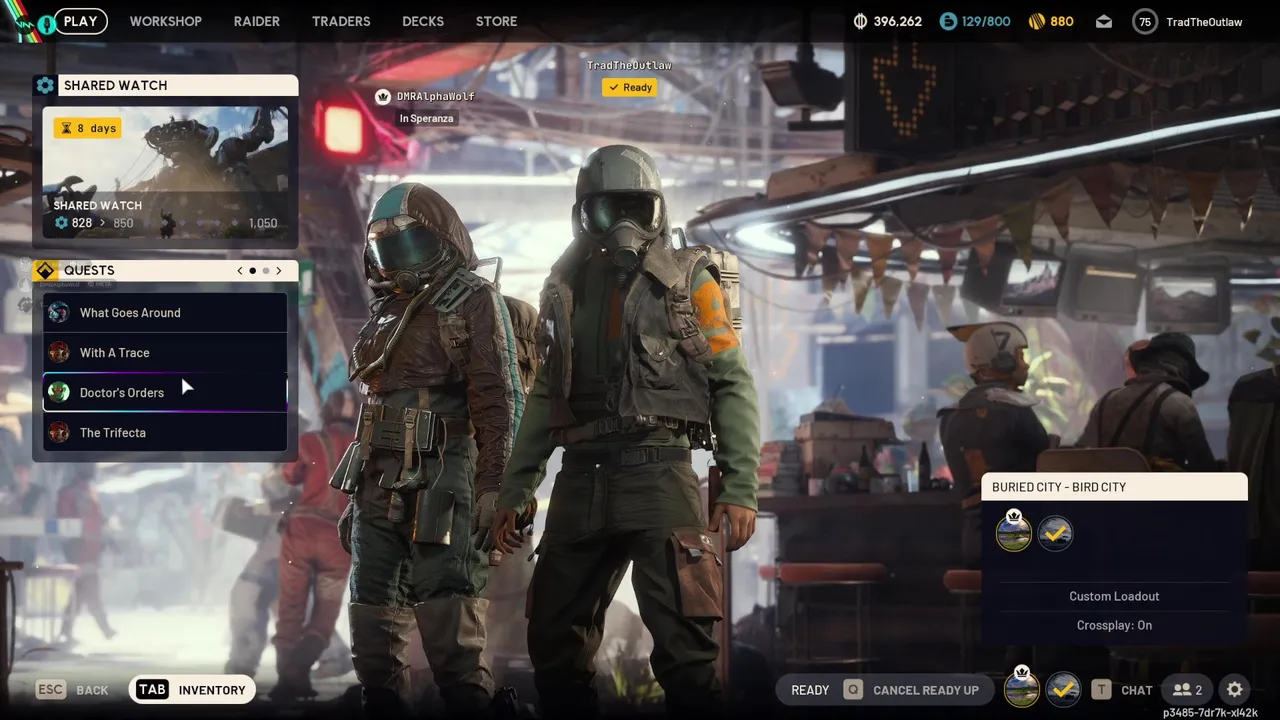This screenshot has height=720, width=1280.
Task: Open the mail inbox icon
Action: [1104, 21]
